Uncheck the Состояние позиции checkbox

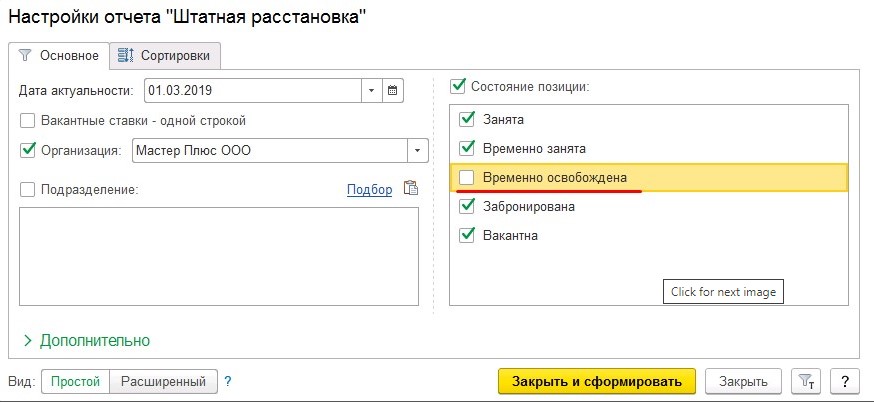pyautogui.click(x=458, y=86)
